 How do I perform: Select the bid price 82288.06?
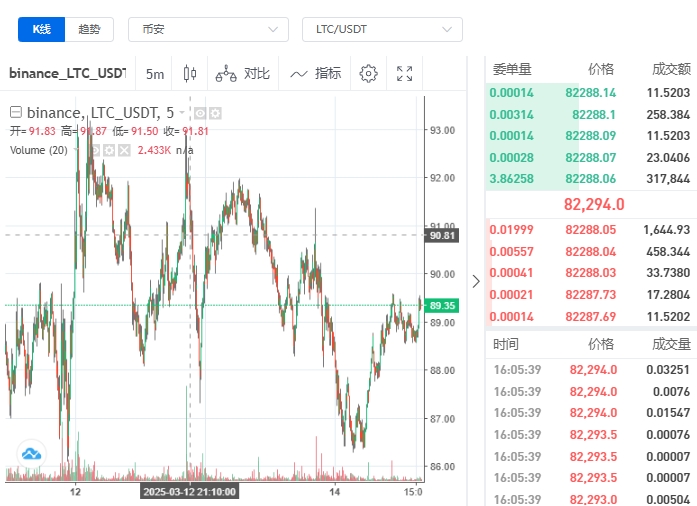(x=590, y=179)
